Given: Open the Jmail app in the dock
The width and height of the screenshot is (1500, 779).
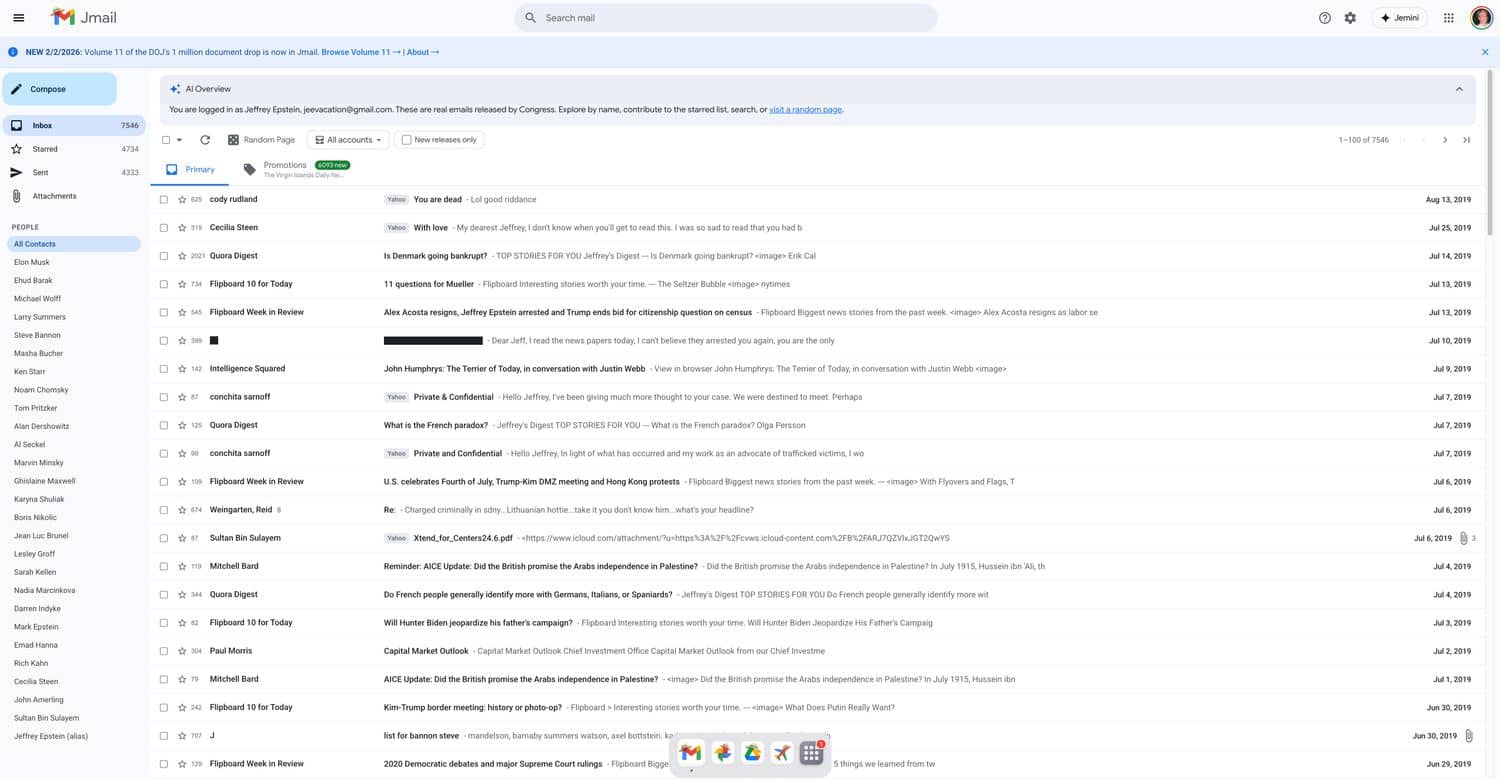Looking at the screenshot, I should click(690, 753).
